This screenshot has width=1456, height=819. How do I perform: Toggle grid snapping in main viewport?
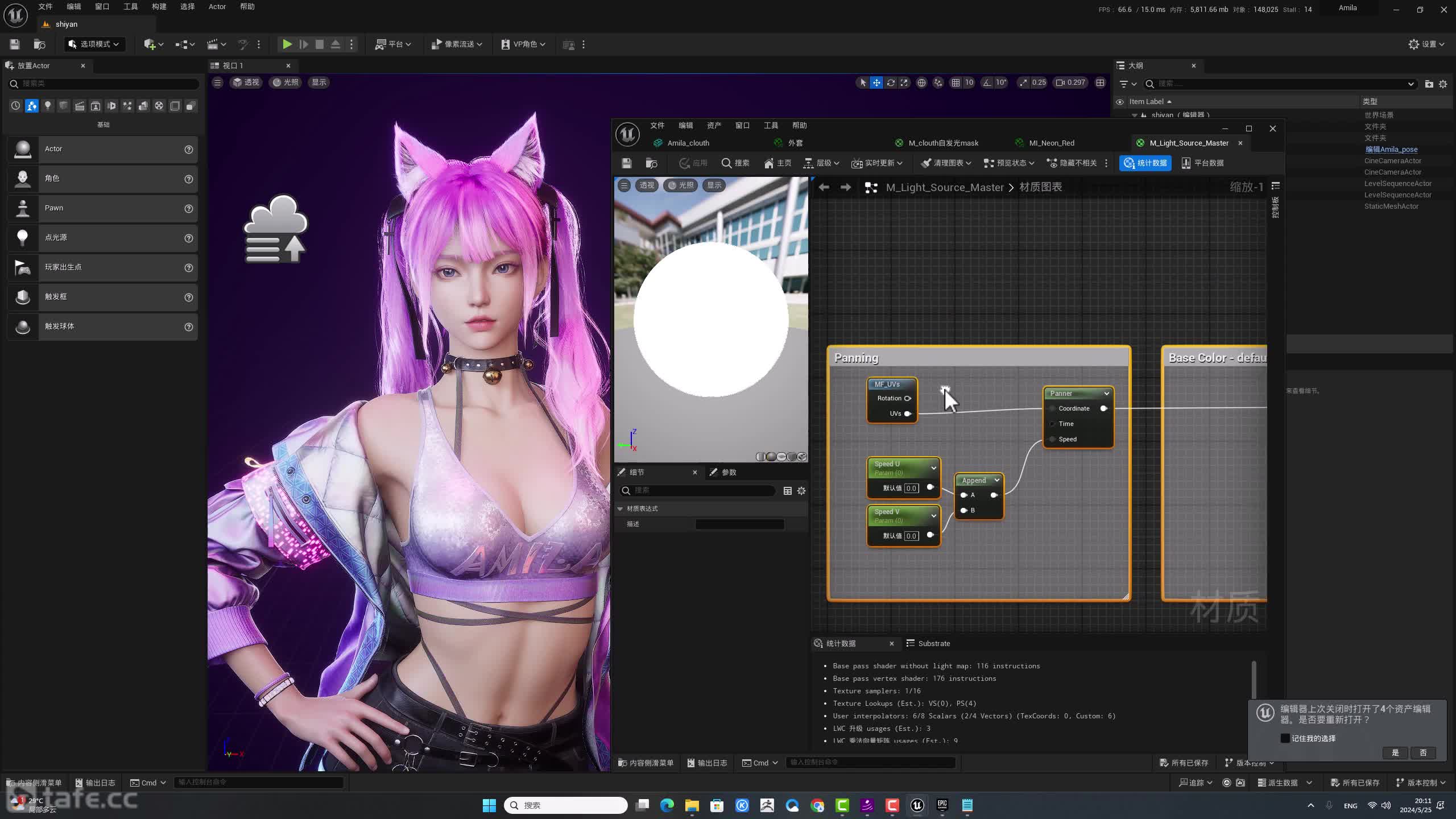point(956,82)
